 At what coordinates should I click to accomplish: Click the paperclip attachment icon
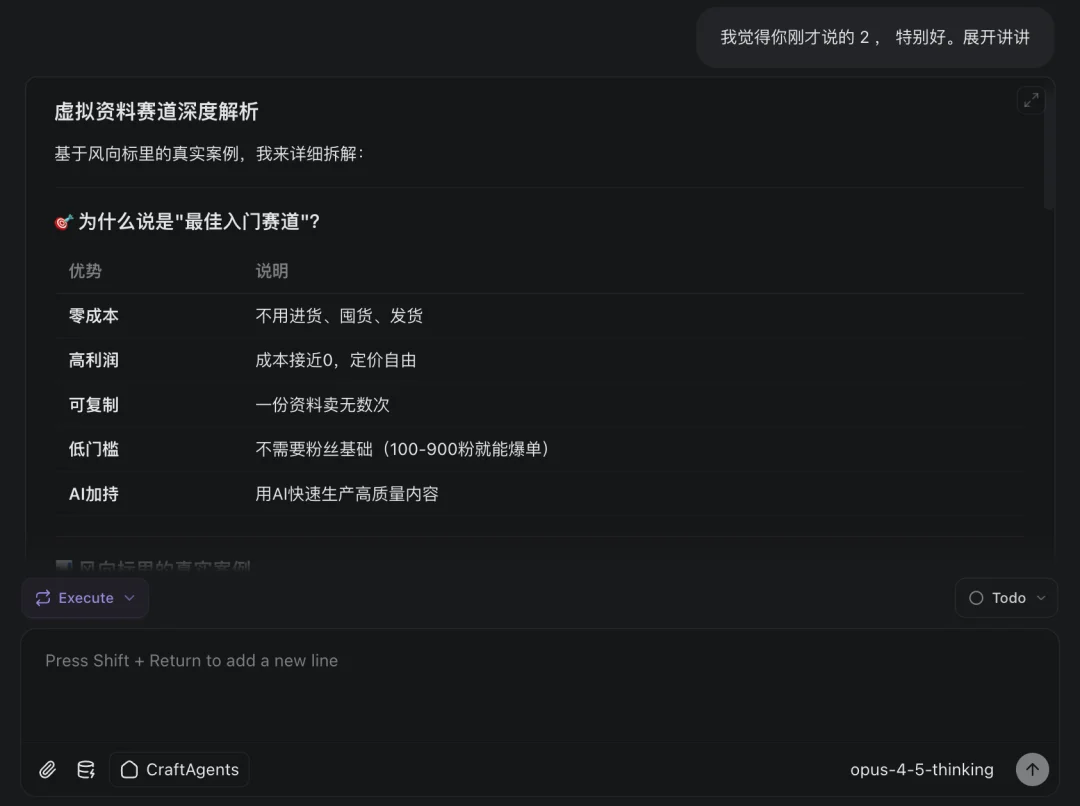tap(46, 769)
